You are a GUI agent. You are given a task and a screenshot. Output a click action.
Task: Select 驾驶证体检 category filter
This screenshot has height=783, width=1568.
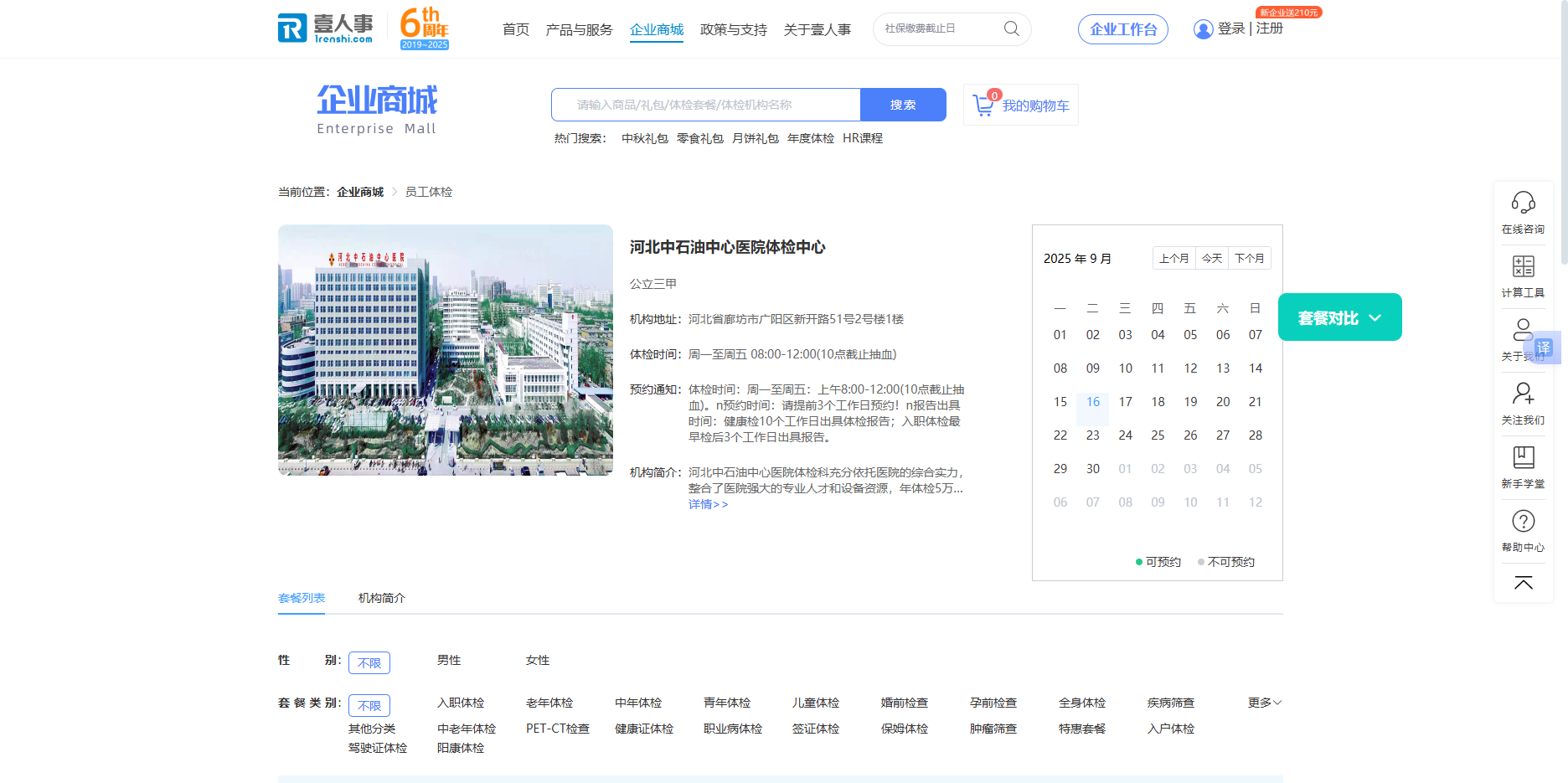point(378,748)
